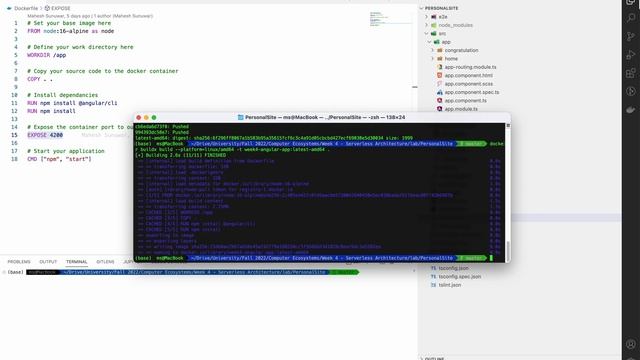
Task: Click EXPOSE in the breadcrumb
Action: (x=60, y=8)
